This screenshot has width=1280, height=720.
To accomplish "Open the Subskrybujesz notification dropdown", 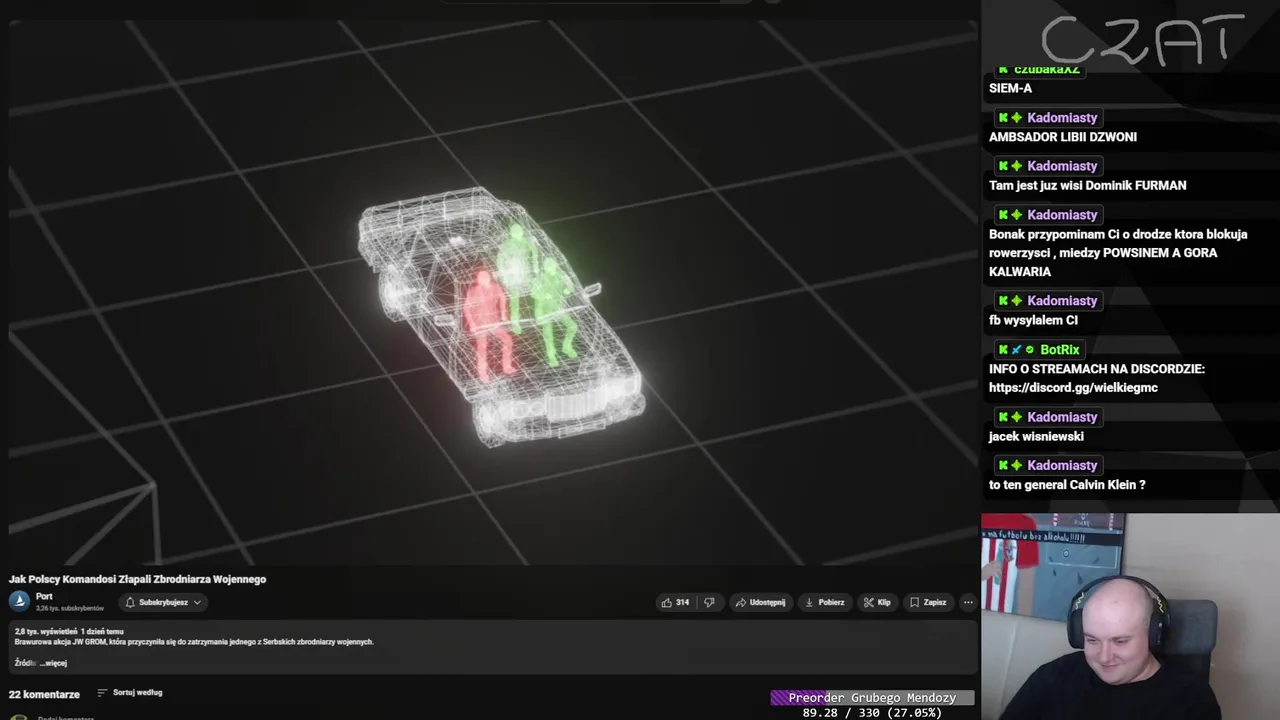I will pos(163,602).
